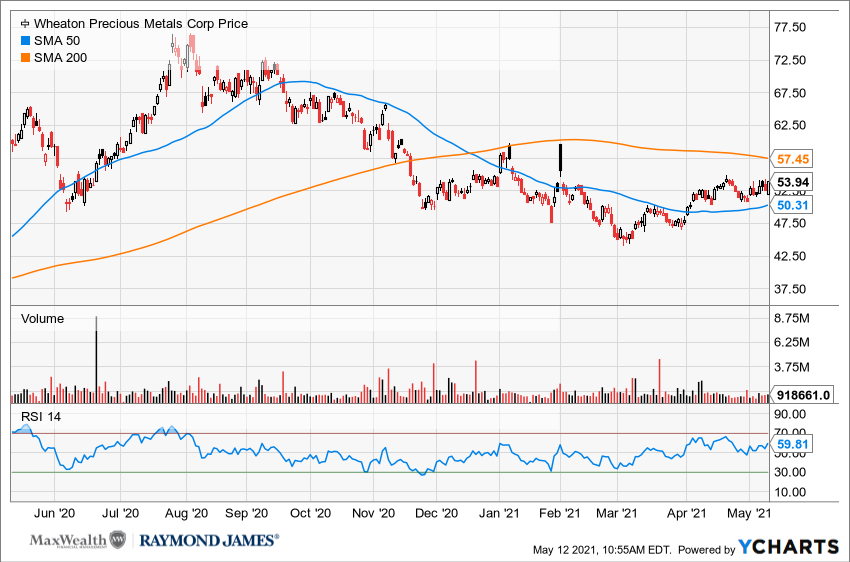The height and width of the screenshot is (562, 850).
Task: Click the May '21 date axis label
Action: pyautogui.click(x=749, y=513)
